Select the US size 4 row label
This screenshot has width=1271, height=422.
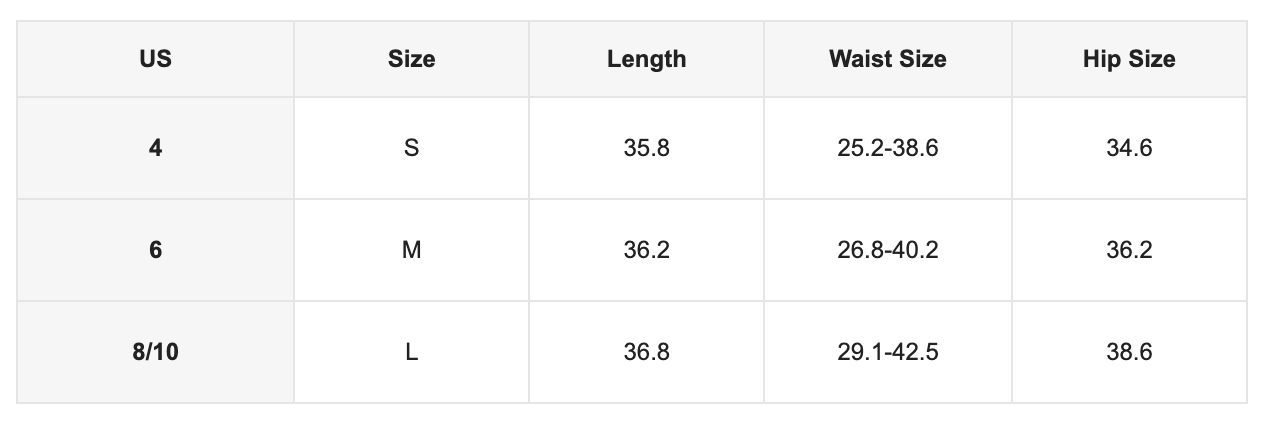coord(155,148)
